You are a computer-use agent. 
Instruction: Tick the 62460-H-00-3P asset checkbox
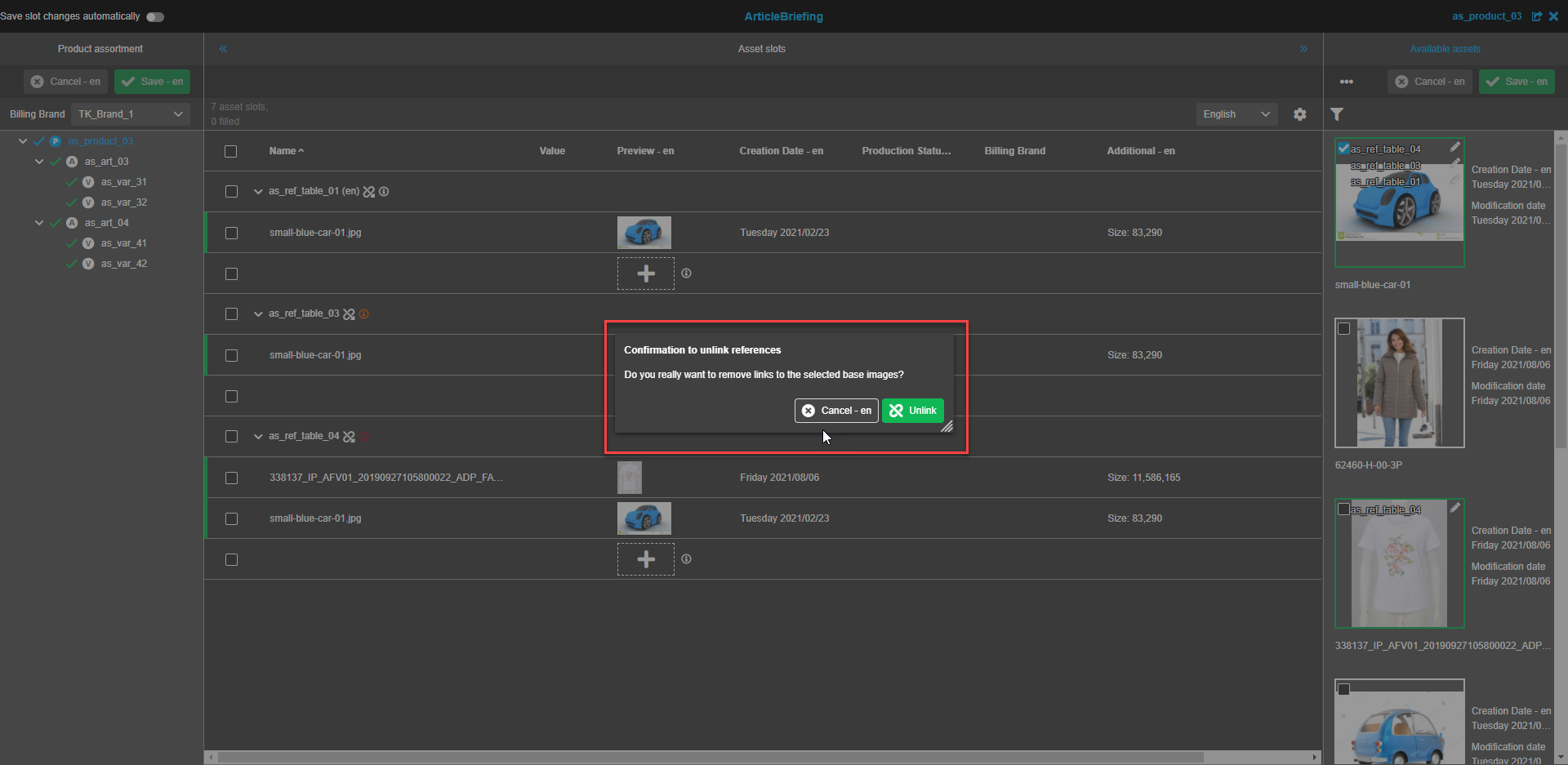point(1343,329)
